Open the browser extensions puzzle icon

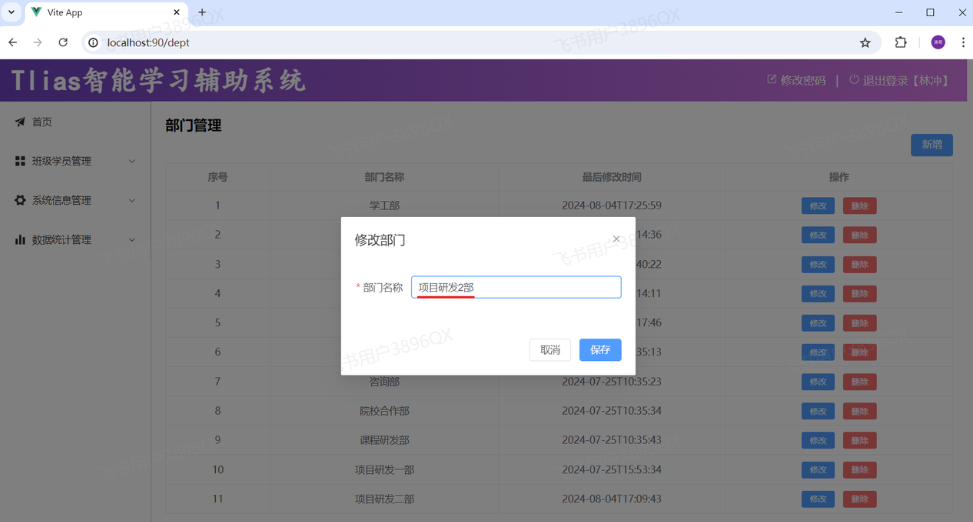click(900, 42)
